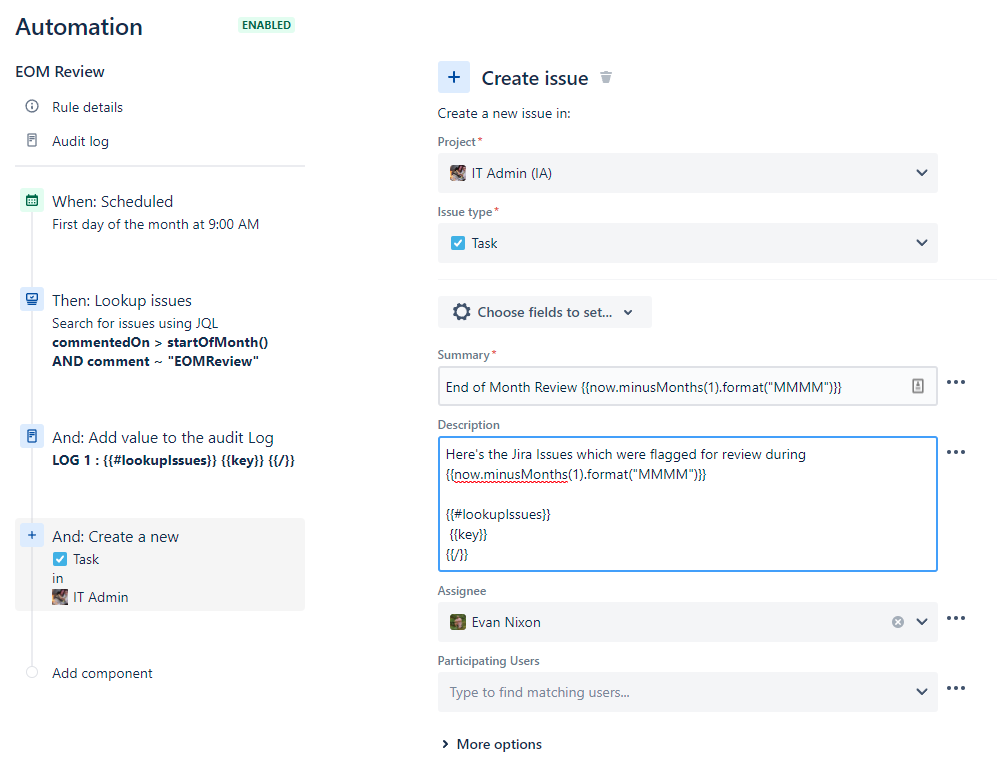This screenshot has width=997, height=774.
Task: Click the AND comment ~ "EOMReview" text
Action: point(156,361)
